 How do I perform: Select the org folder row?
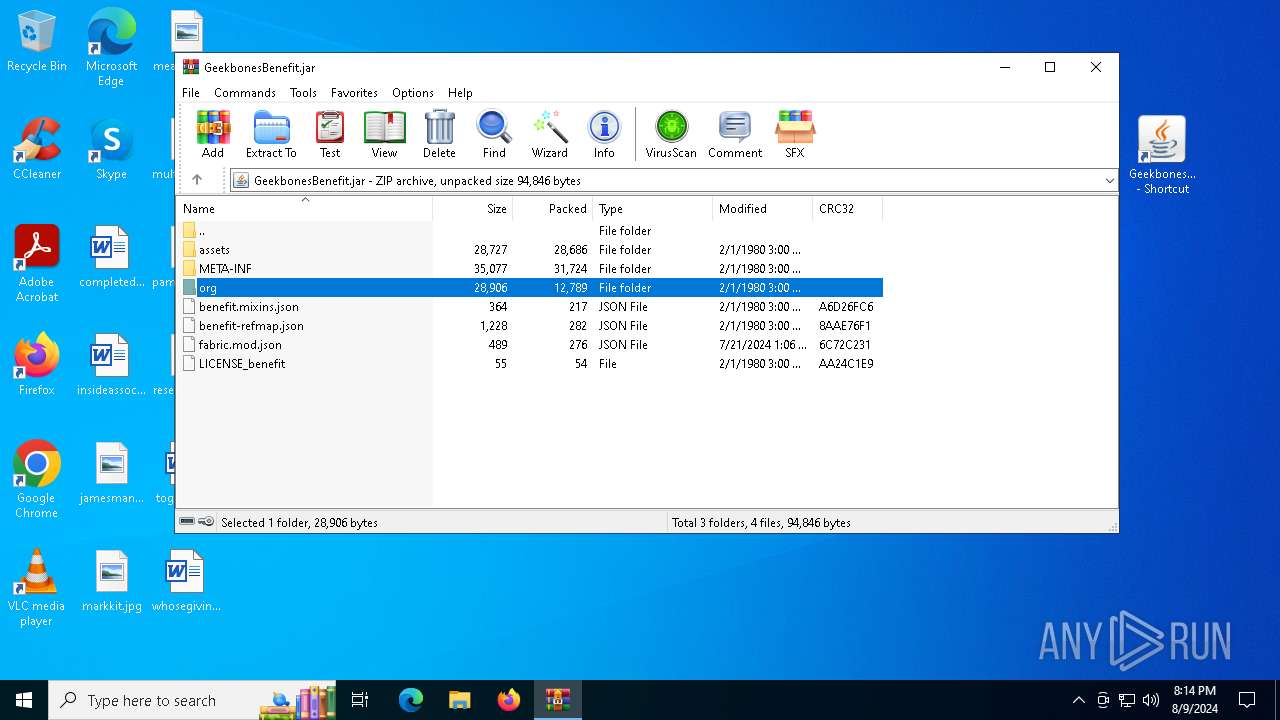pos(530,288)
